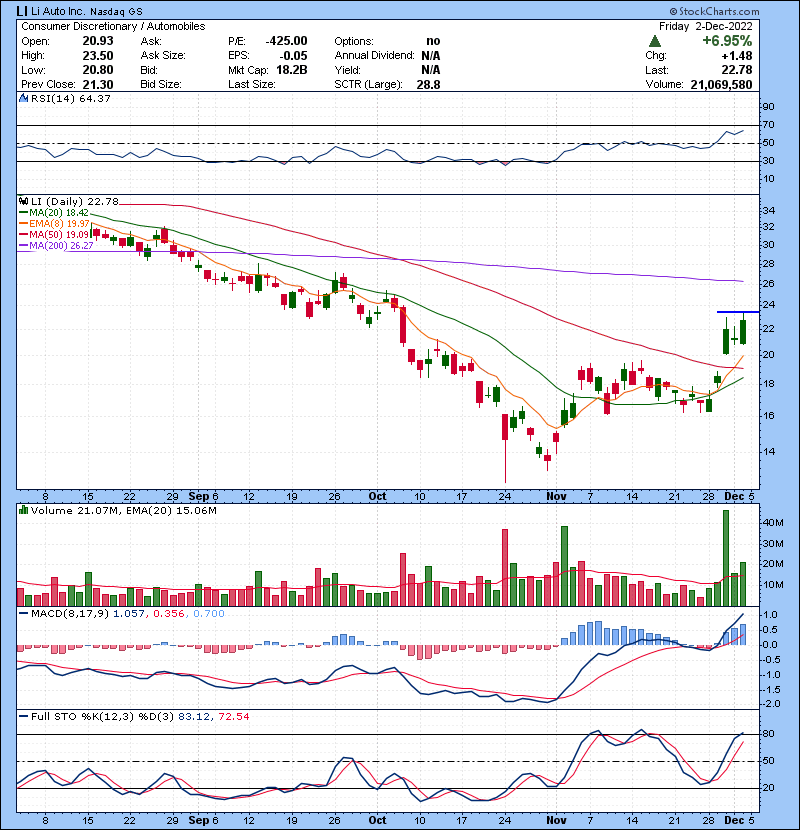Click the tallest green volume bar
Screen dimensions: 800x830
tap(726, 558)
